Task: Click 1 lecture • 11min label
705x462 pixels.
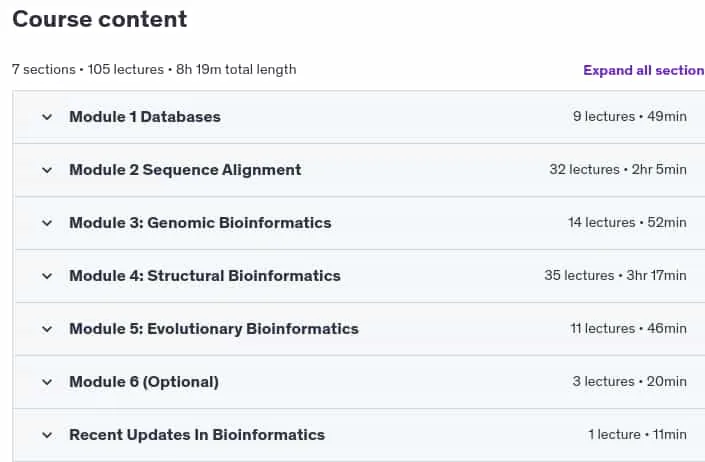Action: (x=637, y=435)
